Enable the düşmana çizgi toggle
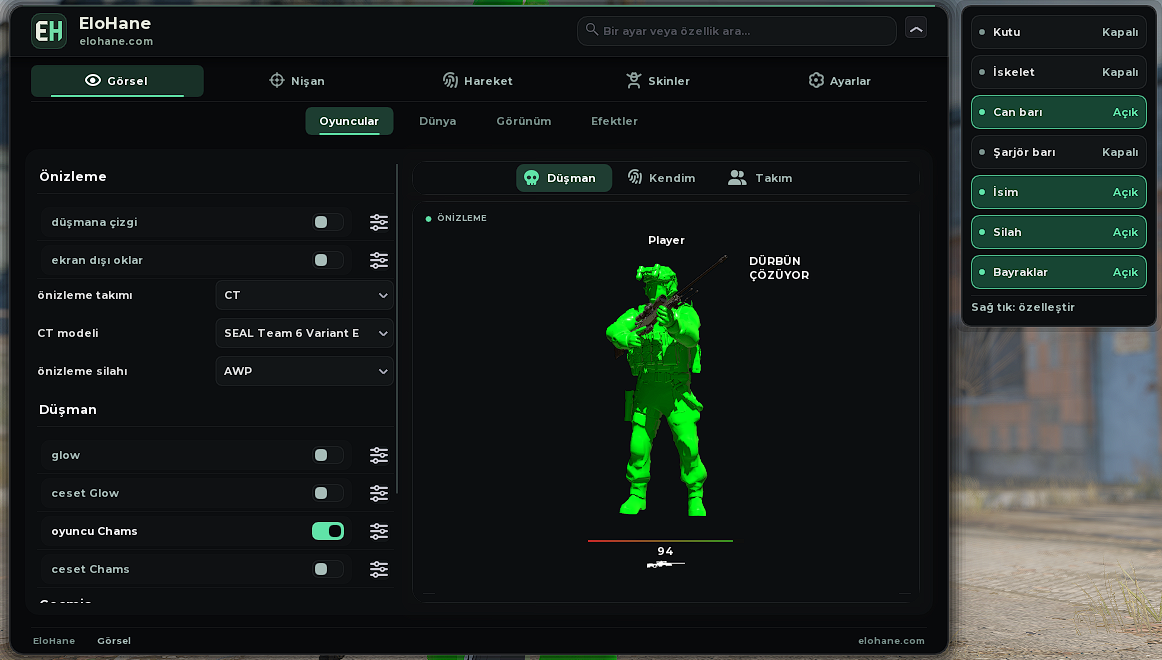 (x=328, y=222)
